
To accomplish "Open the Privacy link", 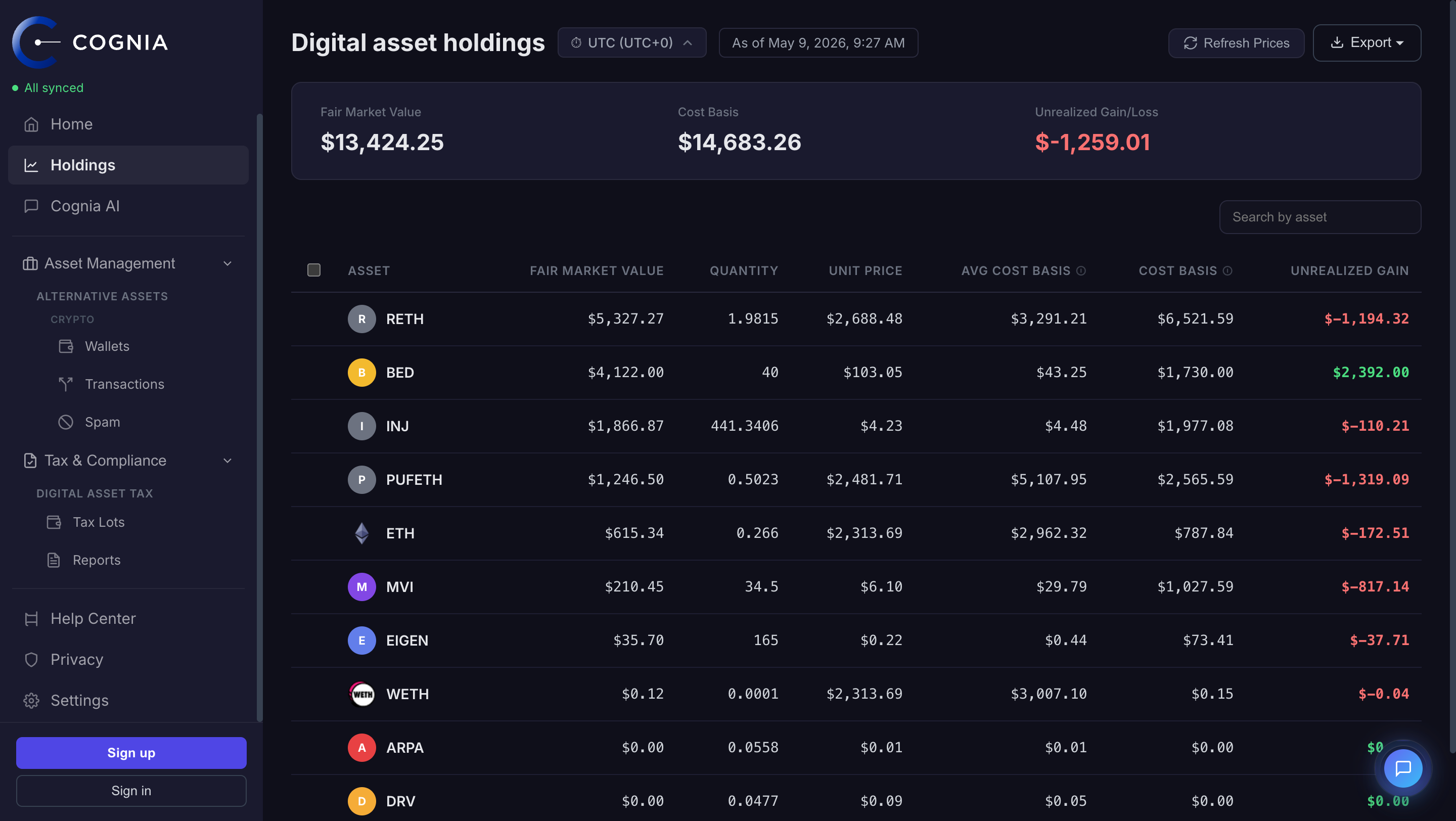I will point(128,659).
